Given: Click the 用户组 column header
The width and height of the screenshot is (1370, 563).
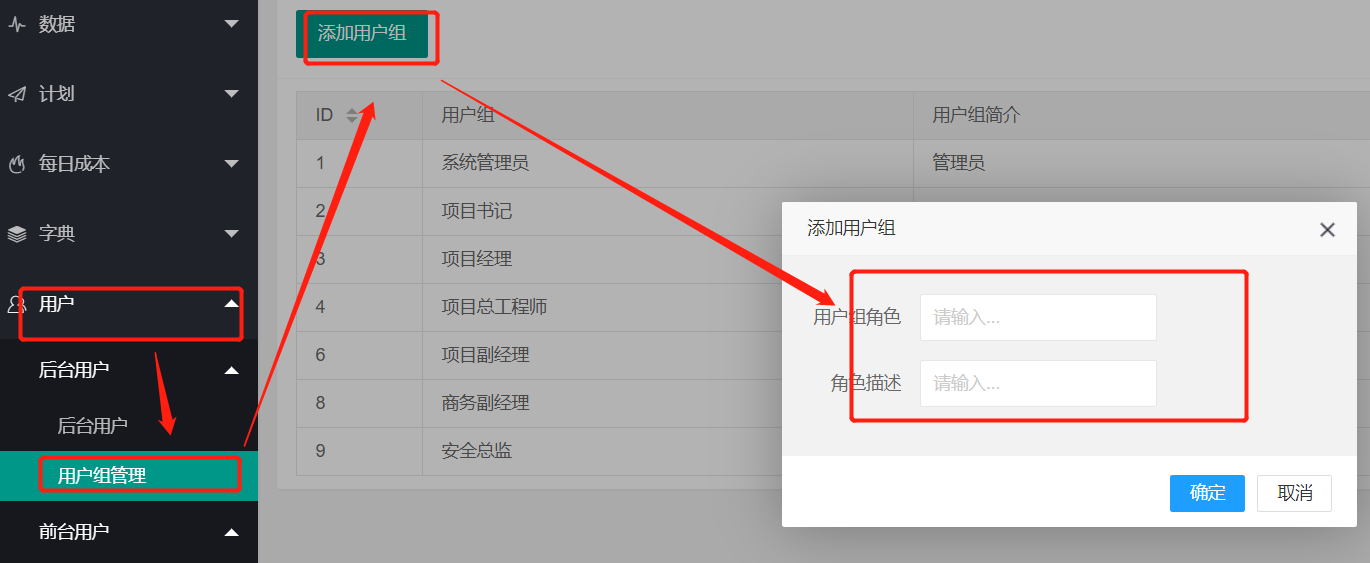Looking at the screenshot, I should point(667,116).
